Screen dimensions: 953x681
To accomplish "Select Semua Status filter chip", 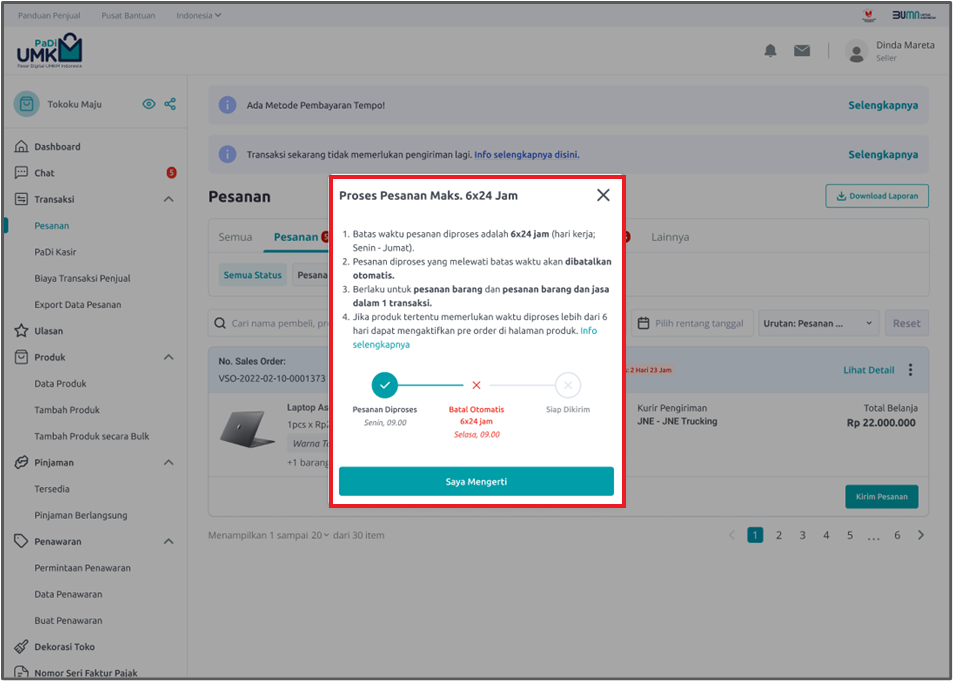I will [252, 275].
